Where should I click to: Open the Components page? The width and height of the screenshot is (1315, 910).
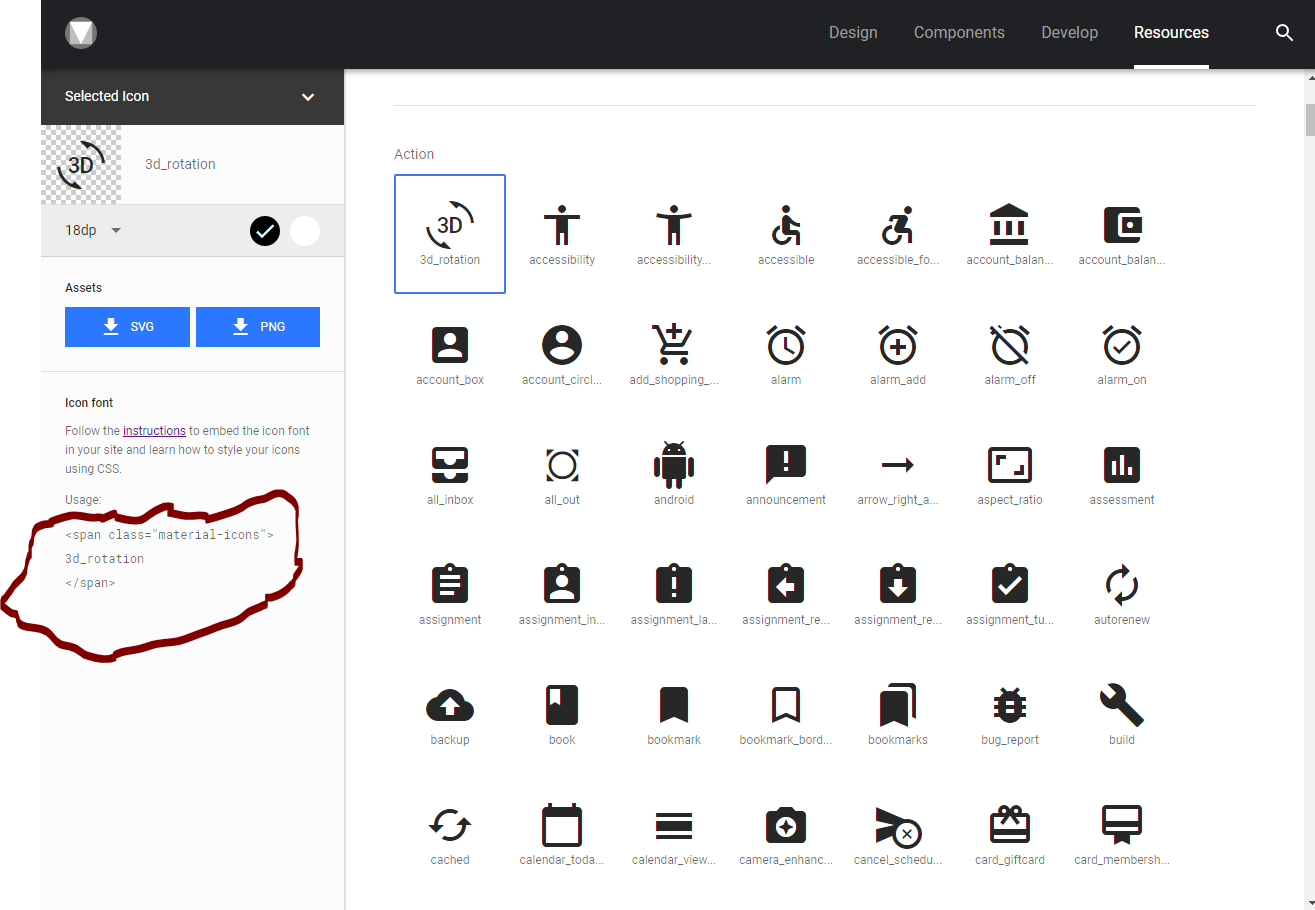point(959,32)
